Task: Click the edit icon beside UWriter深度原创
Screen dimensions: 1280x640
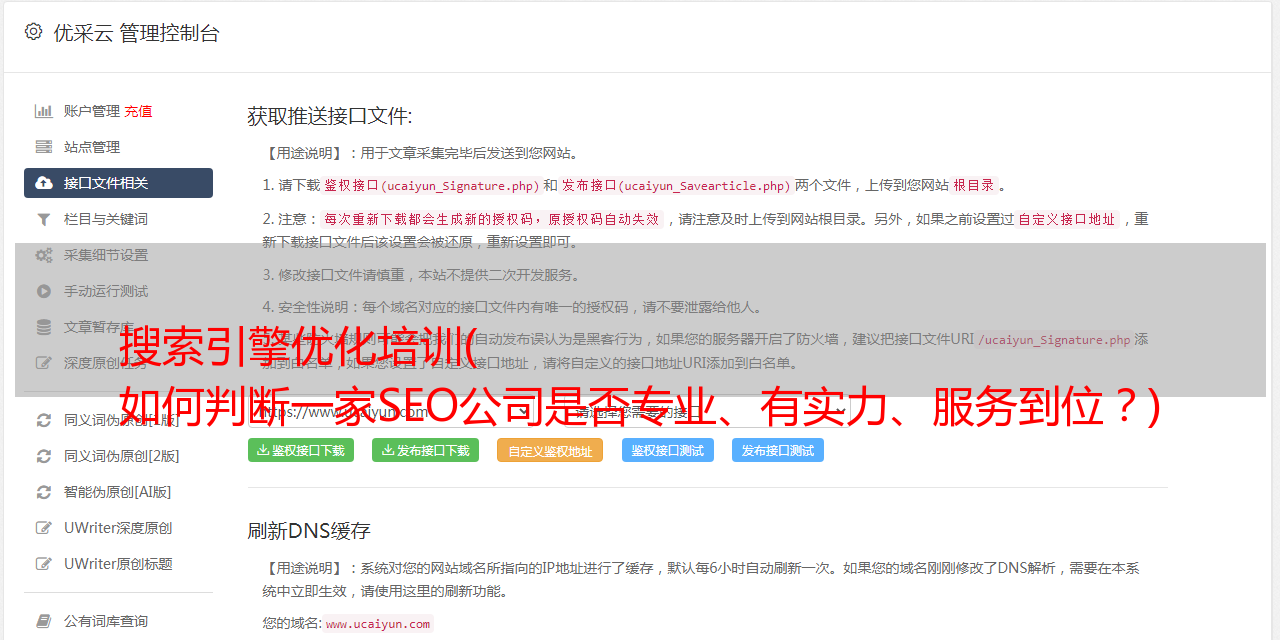Action: [44, 528]
